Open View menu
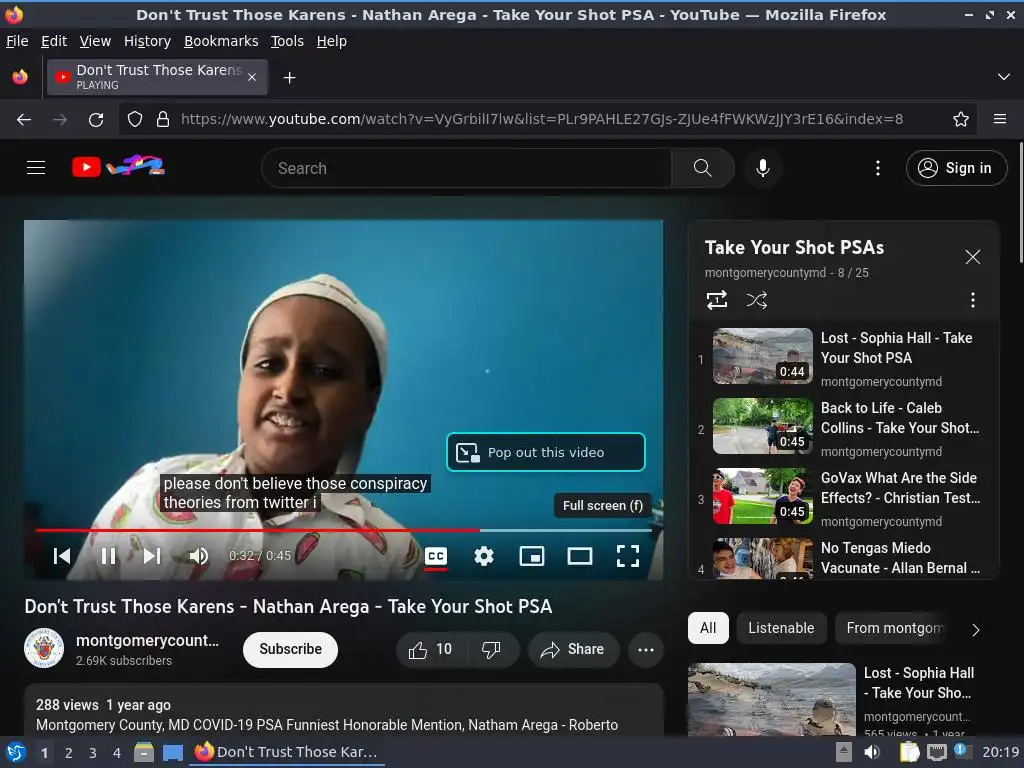The height and width of the screenshot is (768, 1024). 95,41
